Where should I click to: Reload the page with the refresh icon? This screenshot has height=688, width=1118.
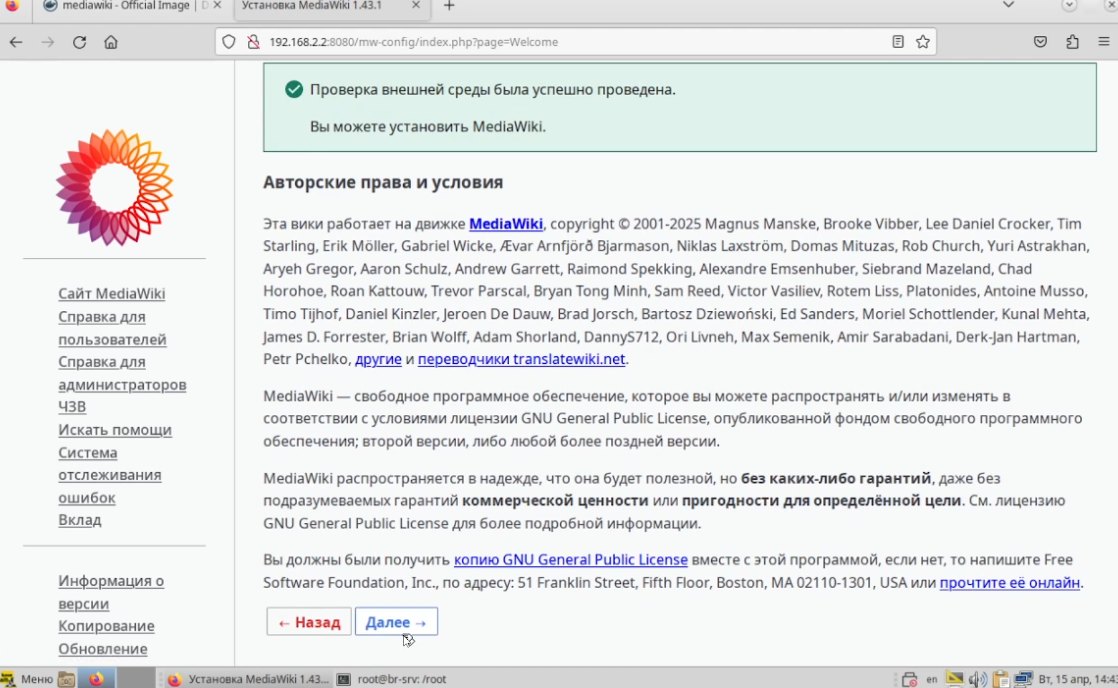pyautogui.click(x=79, y=42)
